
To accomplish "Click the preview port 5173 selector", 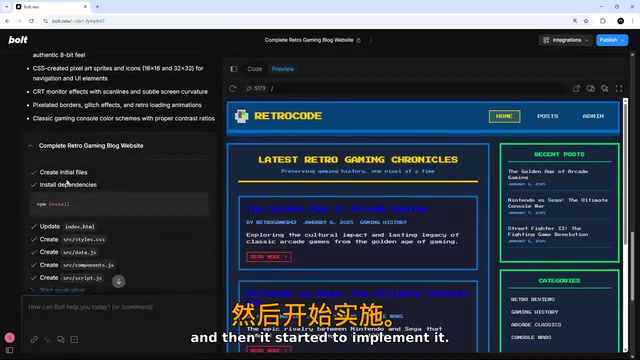I will 256,88.
